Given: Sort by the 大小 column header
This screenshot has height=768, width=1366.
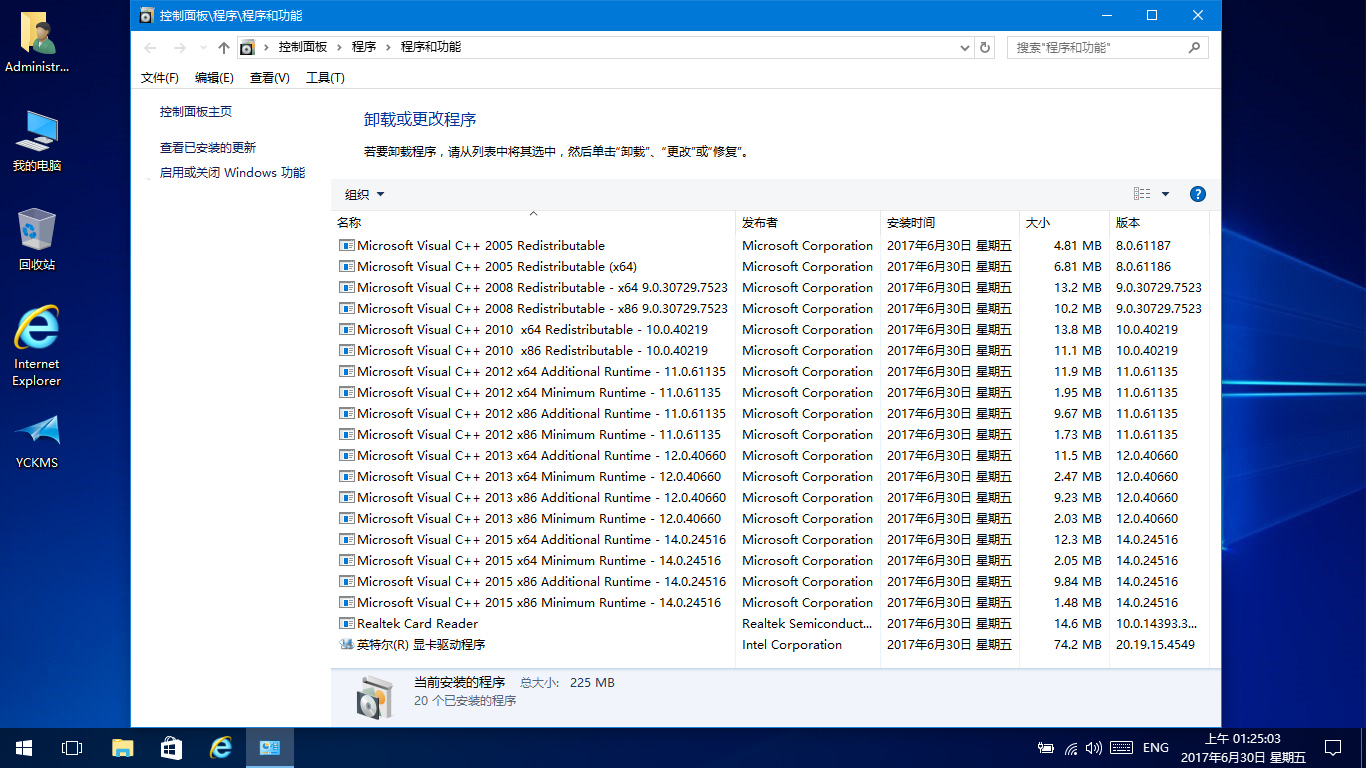Looking at the screenshot, I should (x=1038, y=222).
